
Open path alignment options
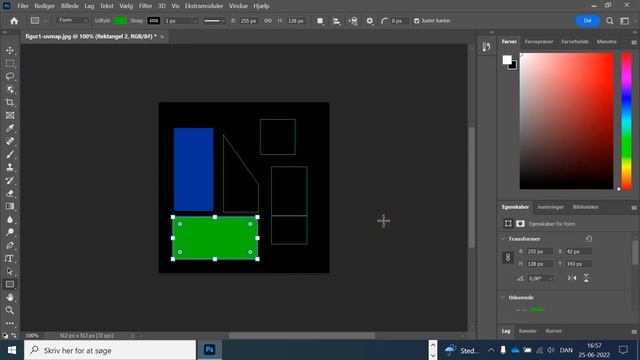pos(336,21)
